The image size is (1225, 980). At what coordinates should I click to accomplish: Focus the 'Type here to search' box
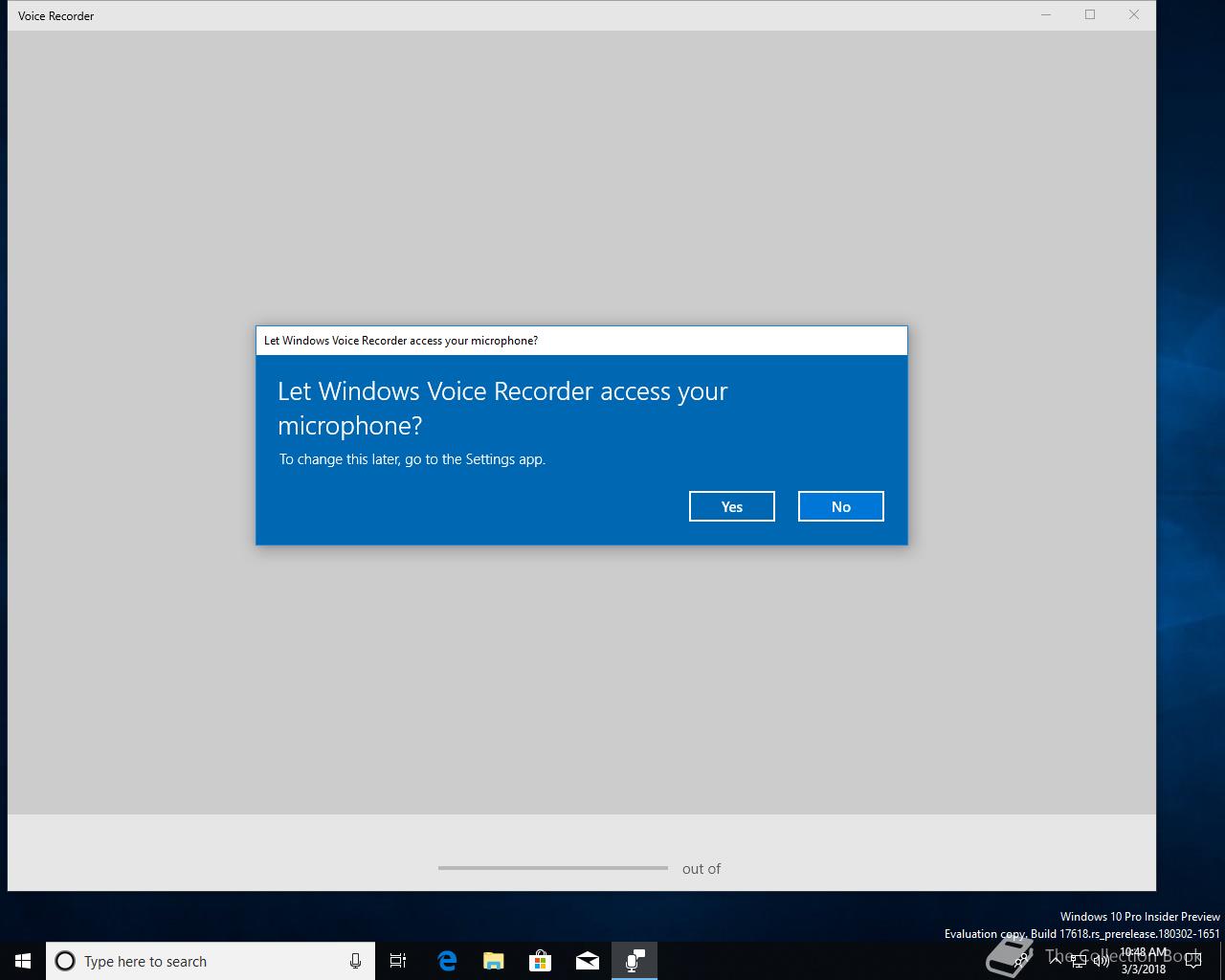pyautogui.click(x=211, y=961)
